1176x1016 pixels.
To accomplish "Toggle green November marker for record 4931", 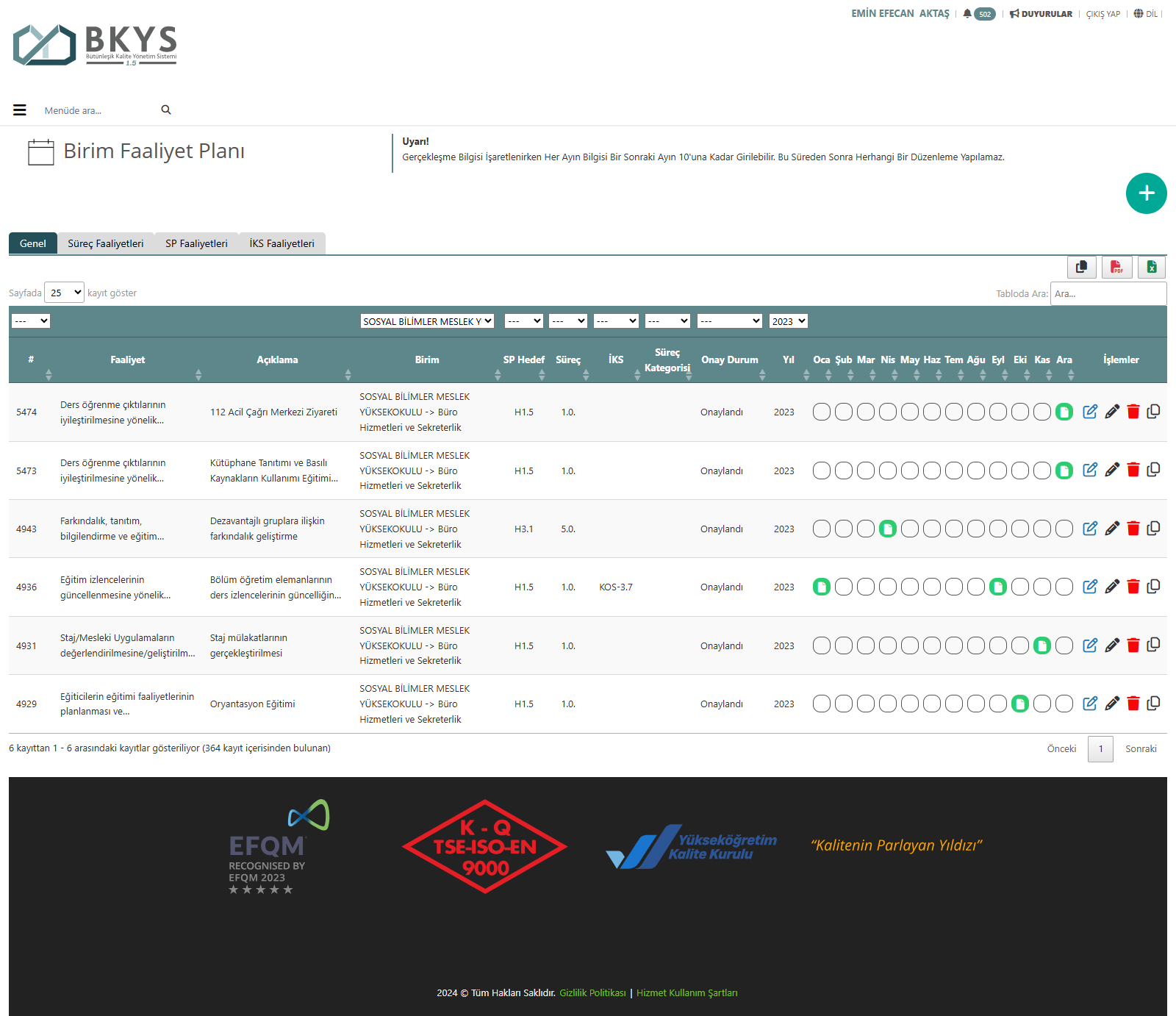I will click(1042, 645).
